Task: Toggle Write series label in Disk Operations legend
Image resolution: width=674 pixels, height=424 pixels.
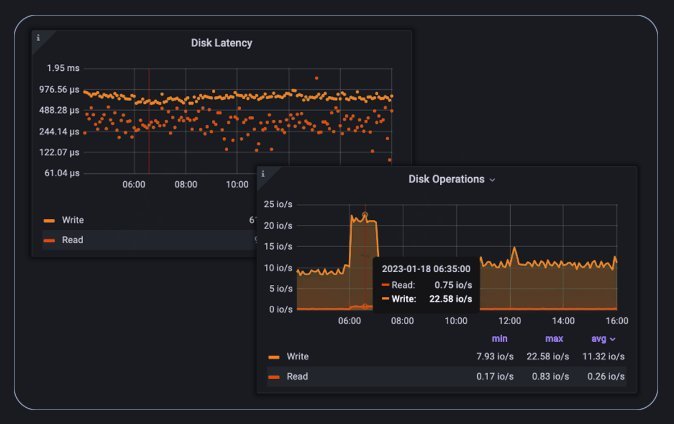Action: coord(298,356)
